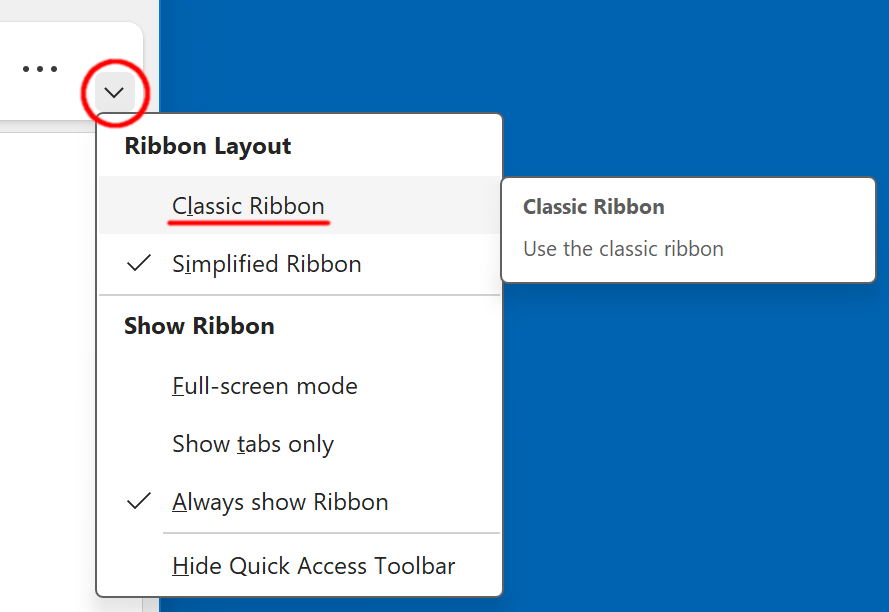The image size is (889, 612).
Task: Select Always show Ribbon
Action: point(280,502)
